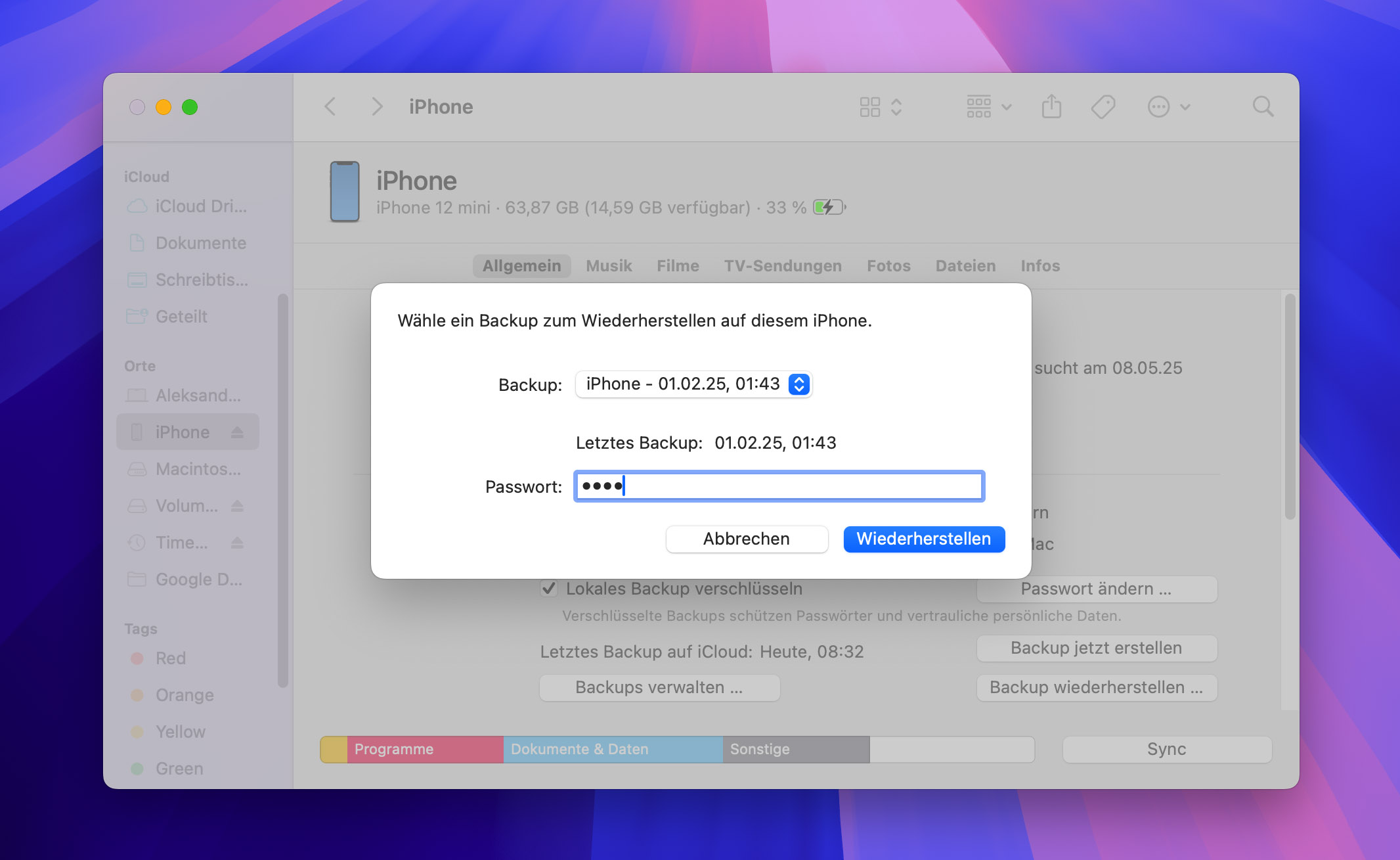Eject the iPhone from sidebar
Image resolution: width=1400 pixels, height=860 pixels.
coord(237,432)
